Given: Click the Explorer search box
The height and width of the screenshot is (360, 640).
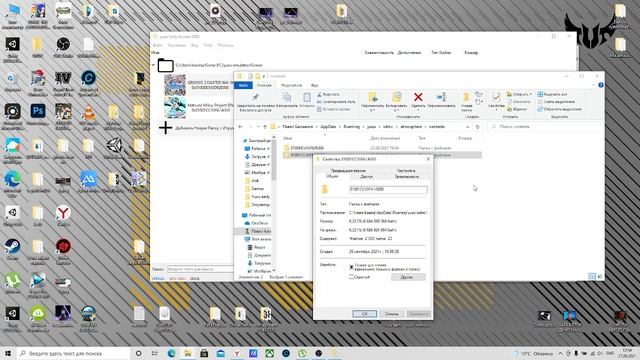Looking at the screenshot, I should coord(545,127).
